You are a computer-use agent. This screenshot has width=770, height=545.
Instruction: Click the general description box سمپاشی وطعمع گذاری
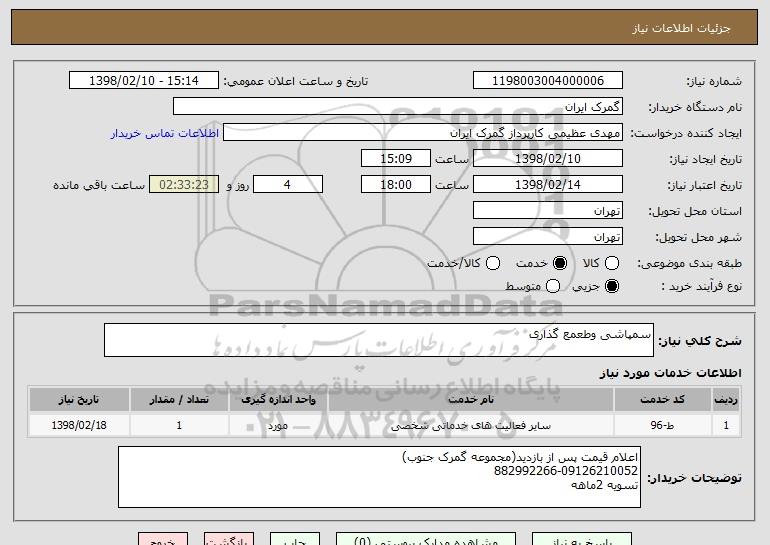click(x=379, y=340)
